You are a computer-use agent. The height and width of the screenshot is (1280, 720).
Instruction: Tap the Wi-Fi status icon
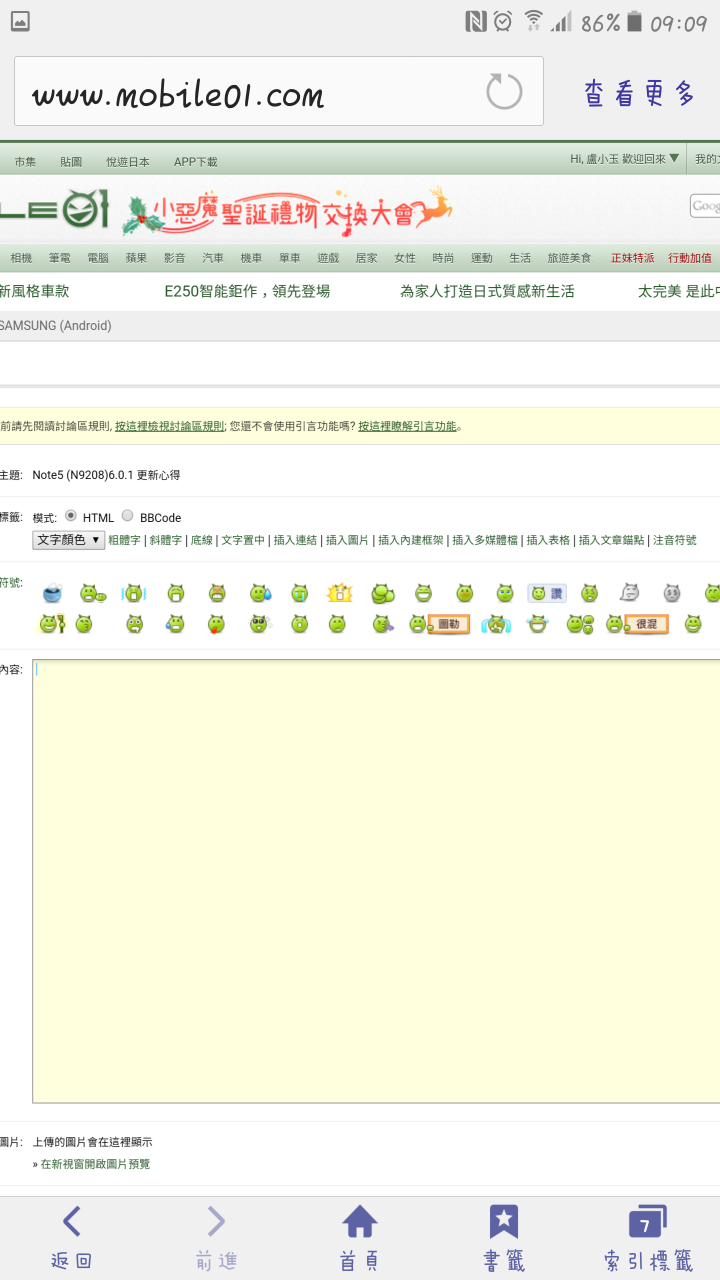click(x=533, y=21)
